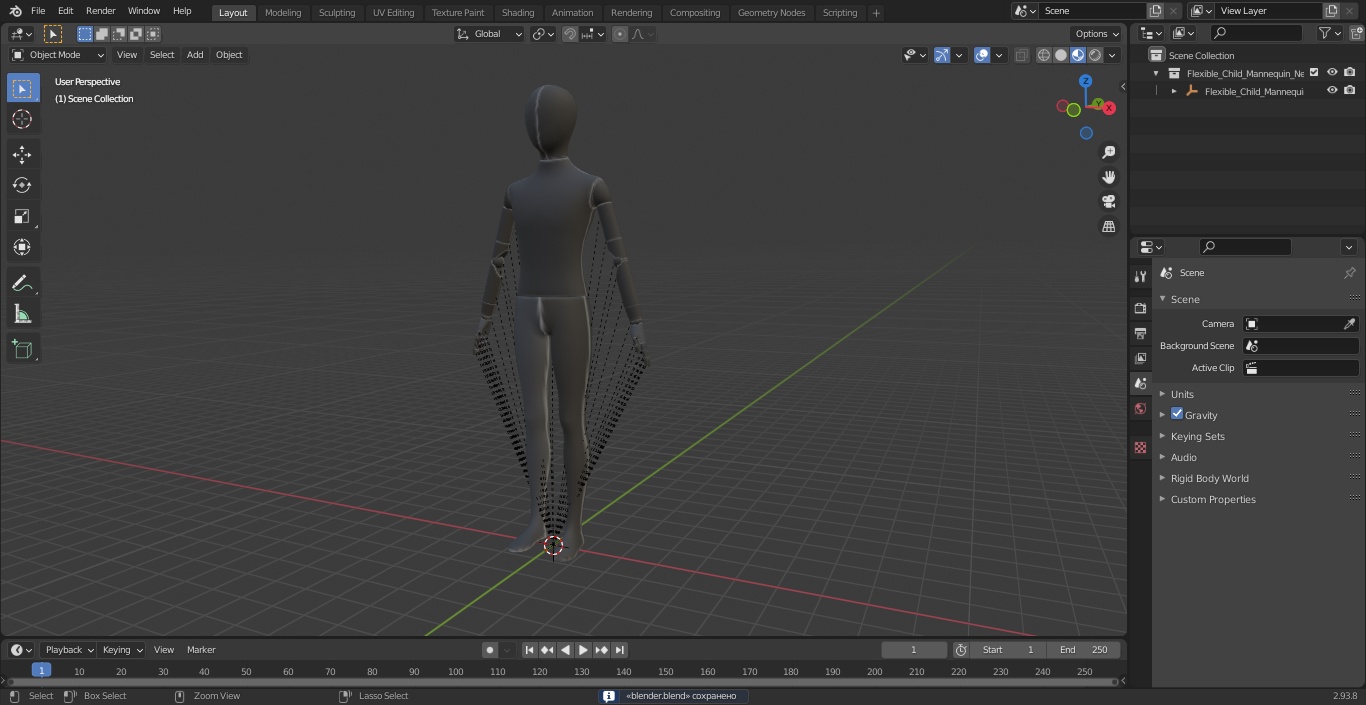Activate the 3D Cursor tool
The height and width of the screenshot is (705, 1366).
[22, 119]
